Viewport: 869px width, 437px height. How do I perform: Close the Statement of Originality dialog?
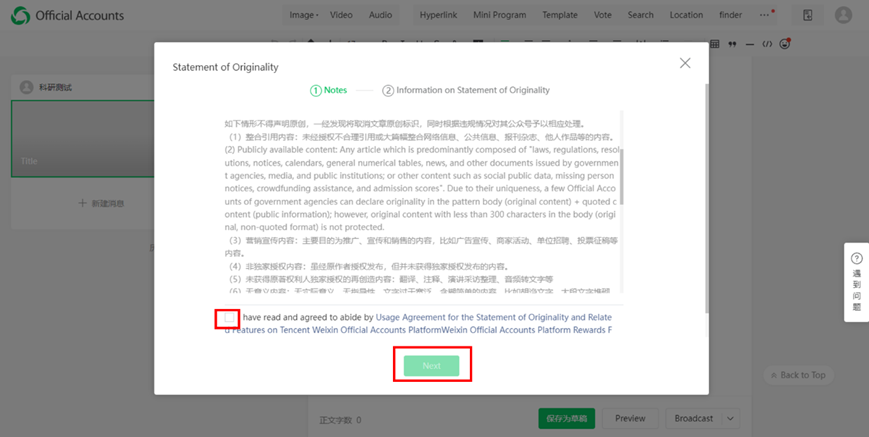(685, 63)
